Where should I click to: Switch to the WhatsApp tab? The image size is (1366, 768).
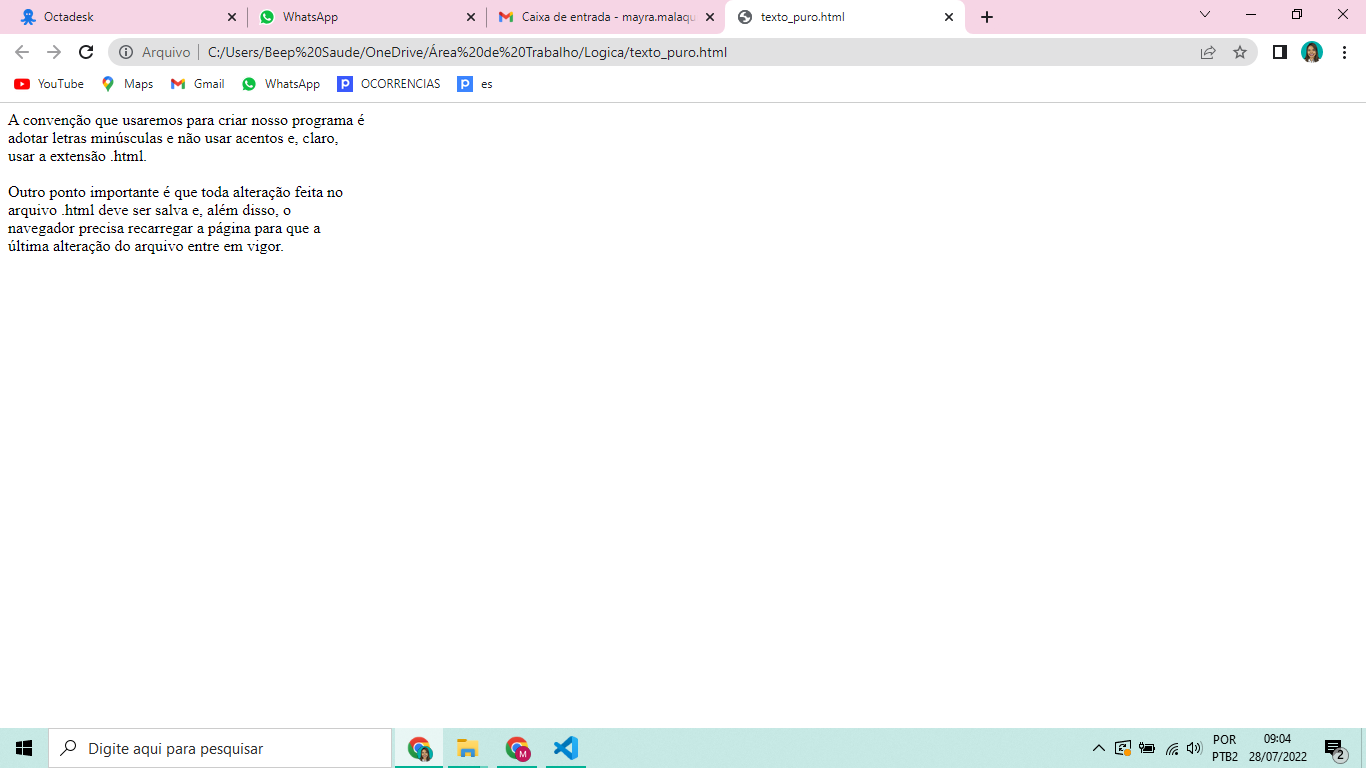(x=365, y=17)
